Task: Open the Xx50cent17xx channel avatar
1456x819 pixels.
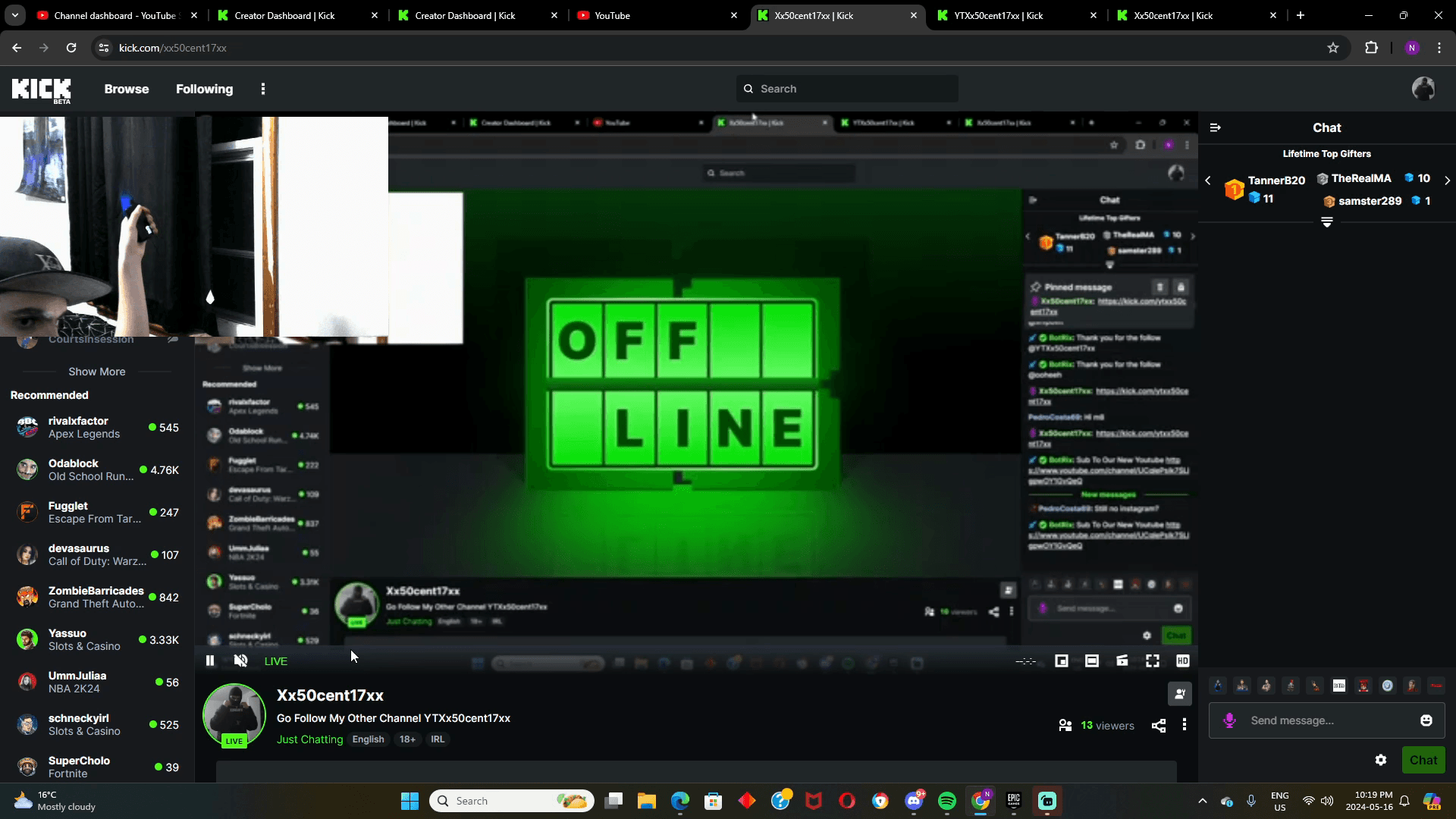Action: point(234,715)
